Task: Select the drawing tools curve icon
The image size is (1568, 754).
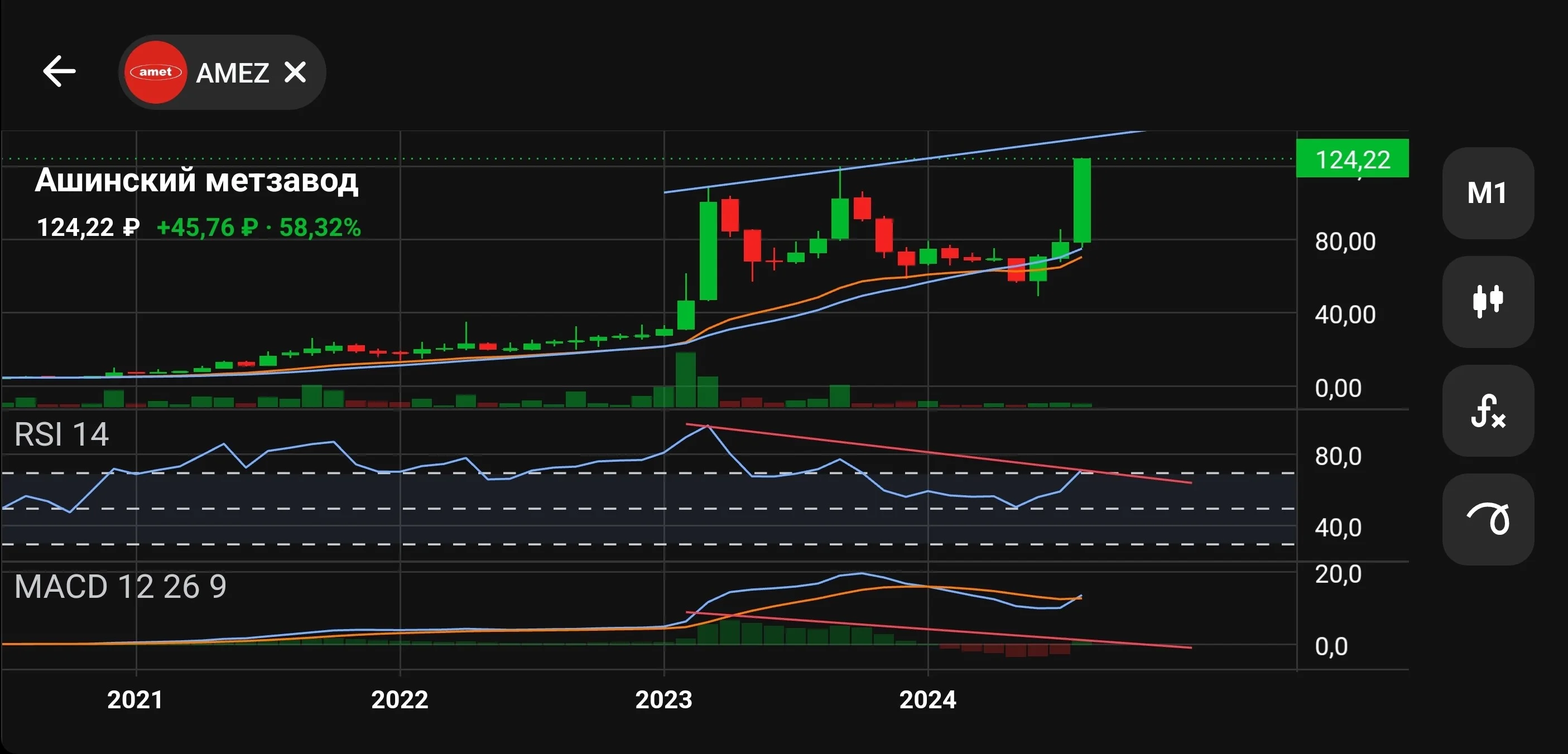Action: (x=1487, y=519)
